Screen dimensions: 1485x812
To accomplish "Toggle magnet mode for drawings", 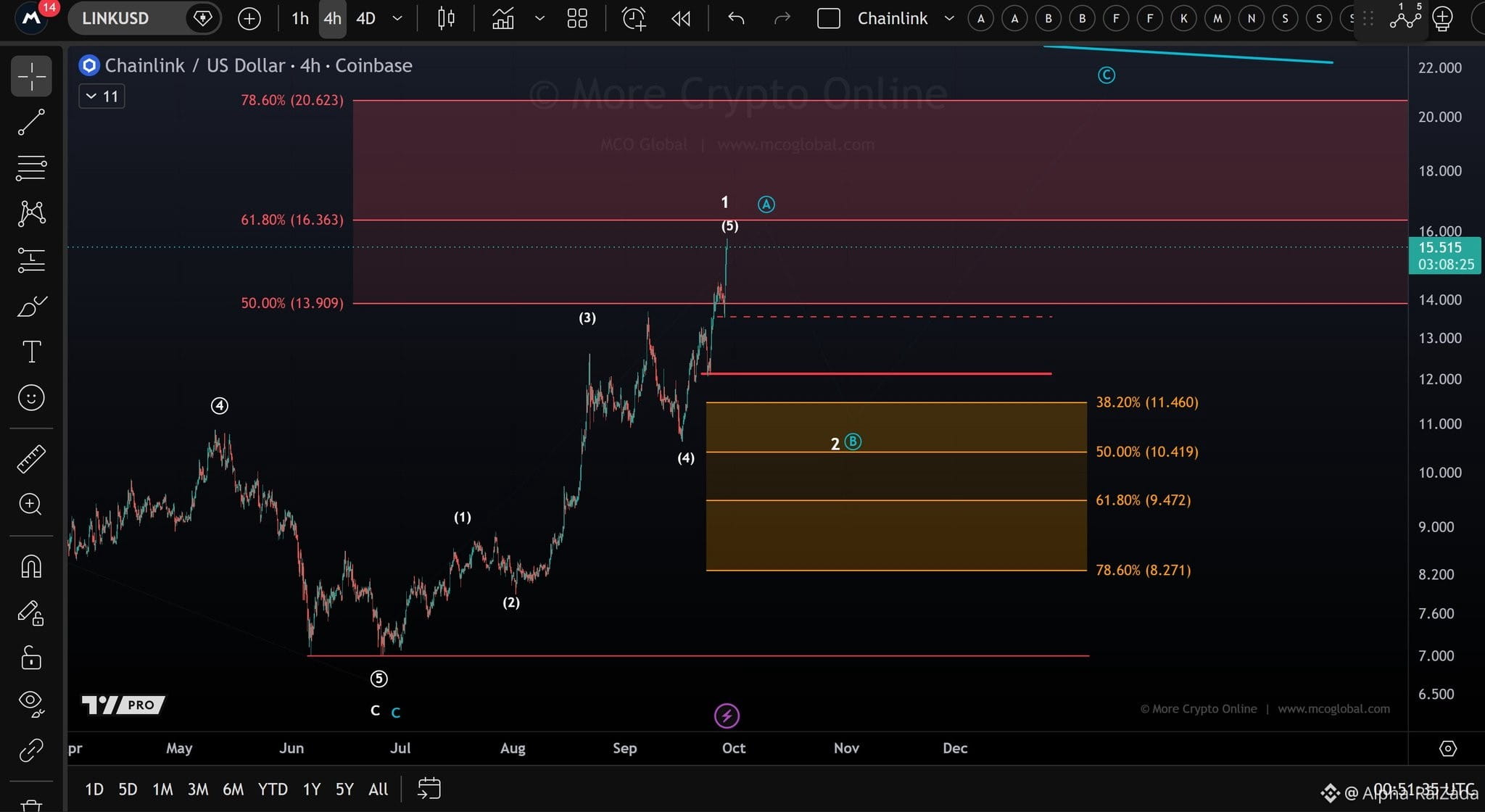I will (x=31, y=566).
